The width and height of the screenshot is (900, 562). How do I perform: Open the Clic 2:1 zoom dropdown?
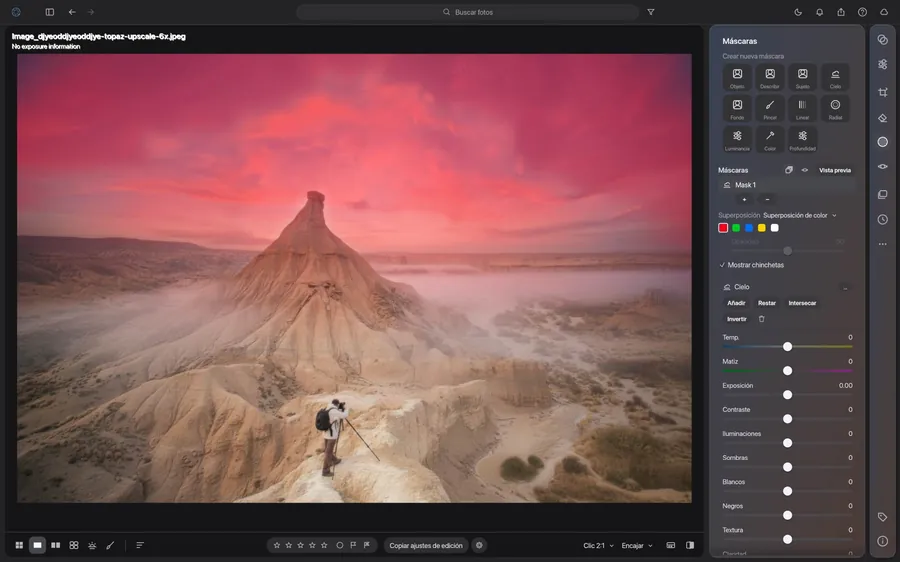pos(599,546)
